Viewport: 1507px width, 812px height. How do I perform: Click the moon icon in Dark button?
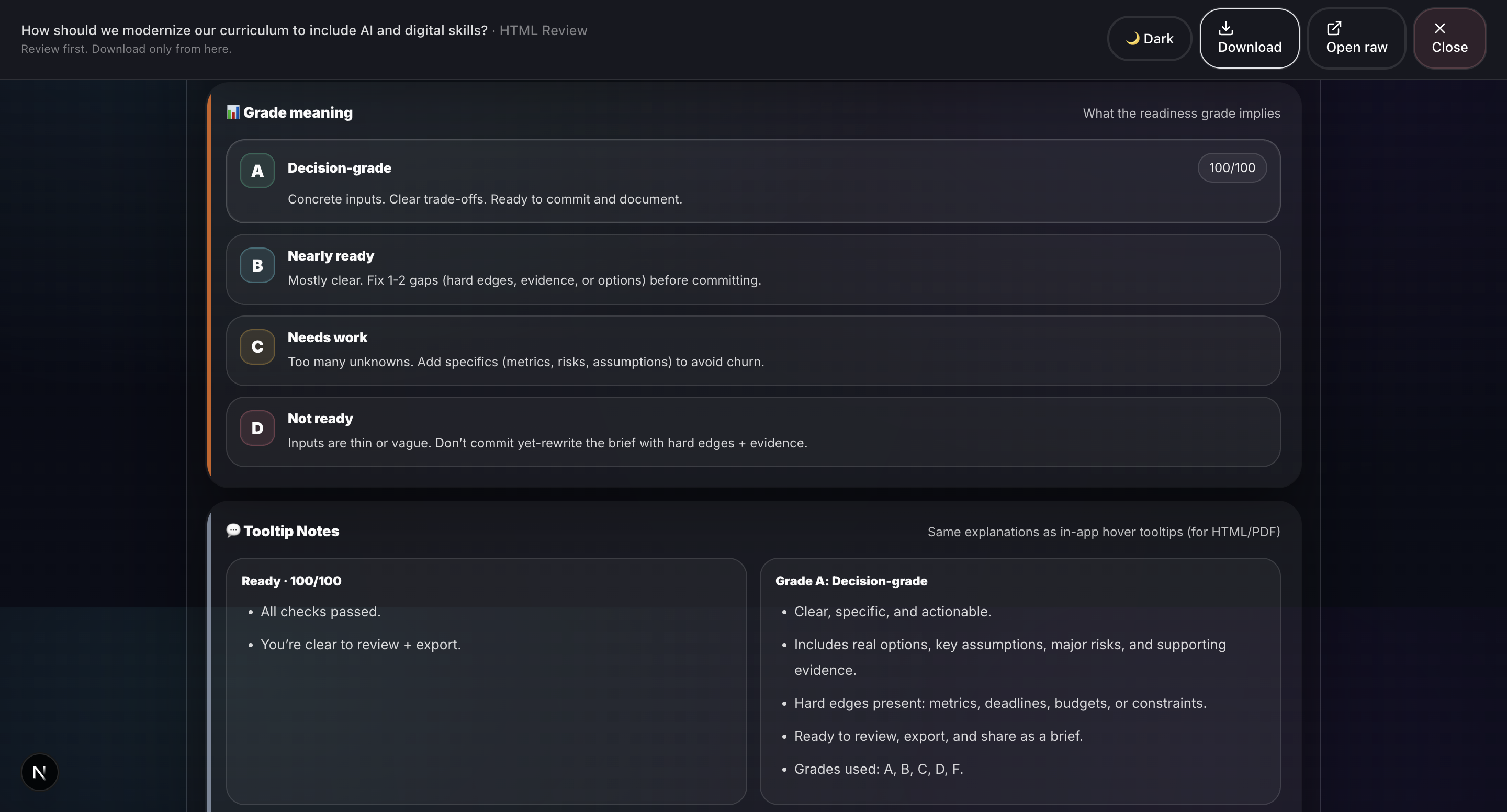(x=1132, y=39)
